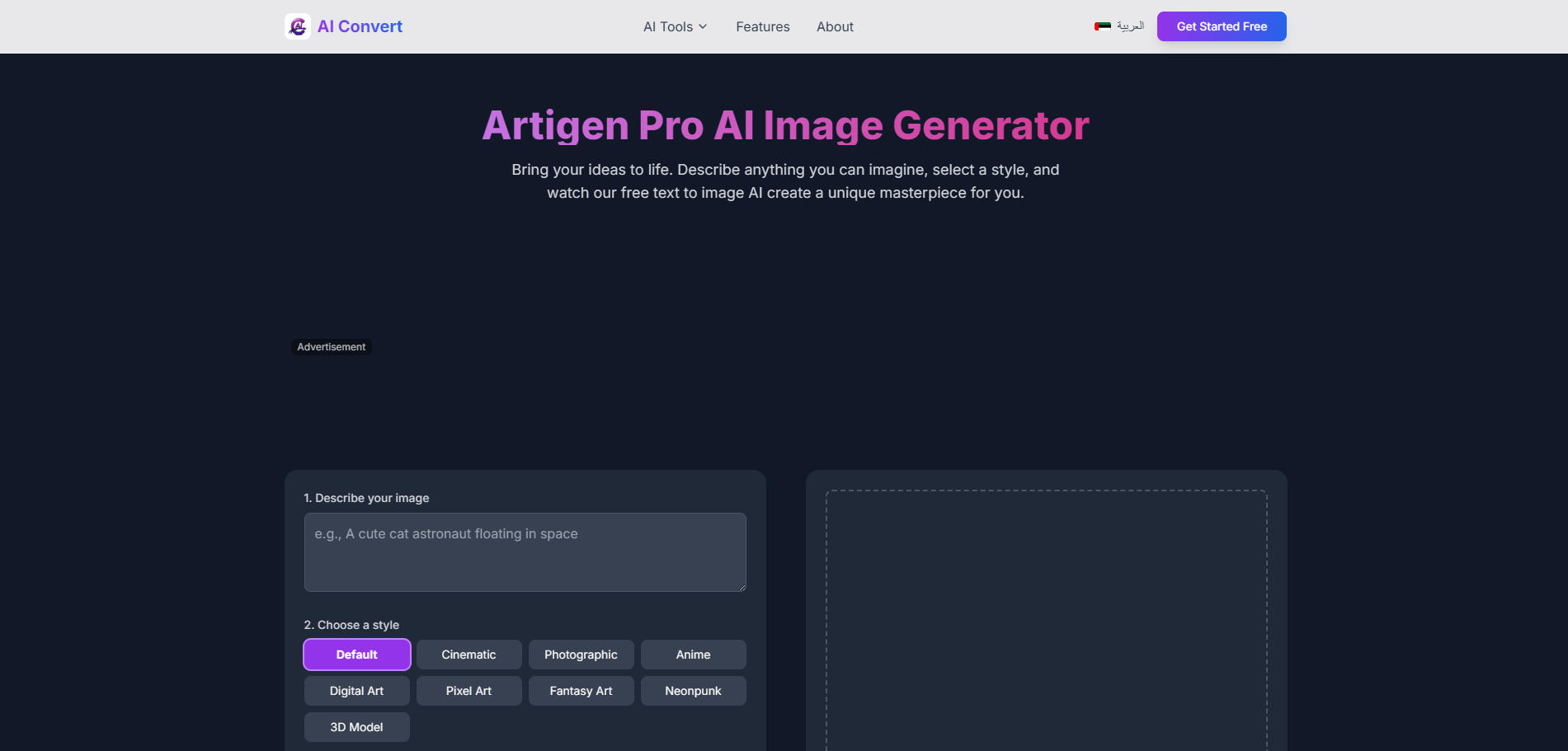This screenshot has height=751, width=1568.
Task: Click the Get Started Free button
Action: click(x=1222, y=26)
